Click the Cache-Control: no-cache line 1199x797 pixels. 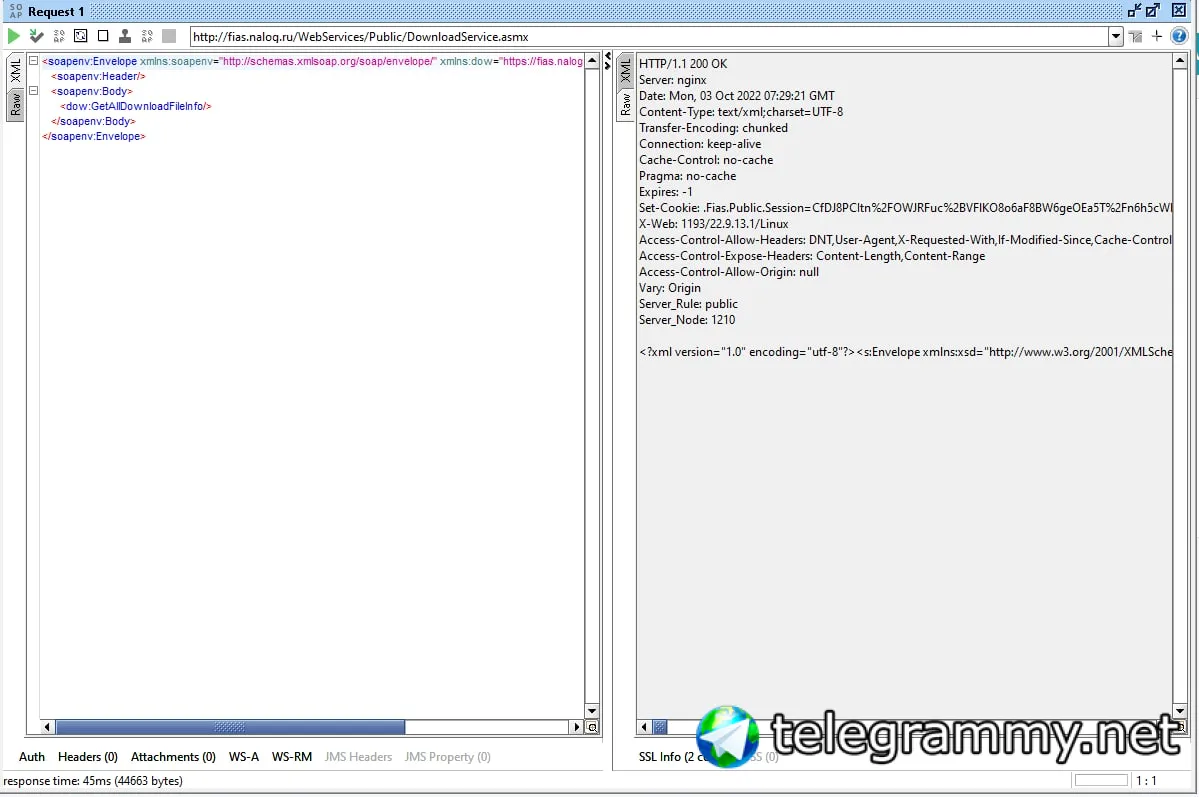point(706,160)
